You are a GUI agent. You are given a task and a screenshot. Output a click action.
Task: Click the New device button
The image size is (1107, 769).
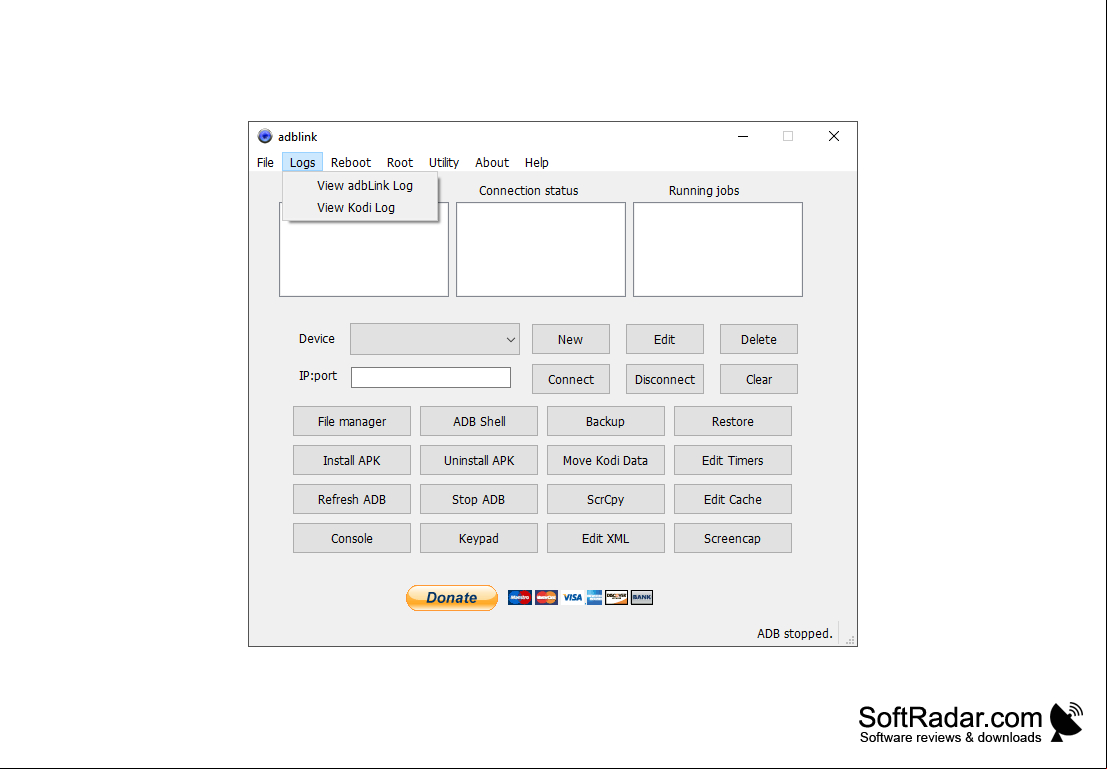pyautogui.click(x=570, y=340)
